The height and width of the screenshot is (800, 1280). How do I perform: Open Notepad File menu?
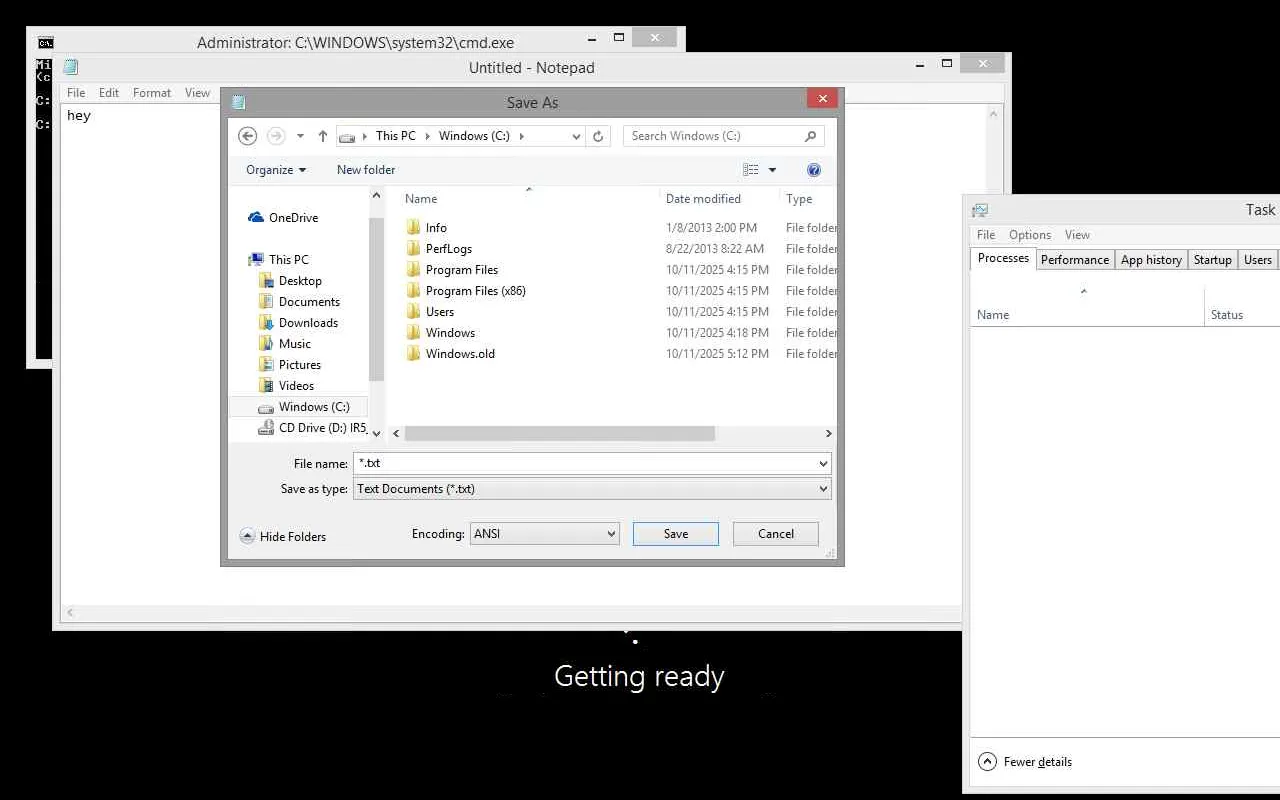(x=76, y=93)
